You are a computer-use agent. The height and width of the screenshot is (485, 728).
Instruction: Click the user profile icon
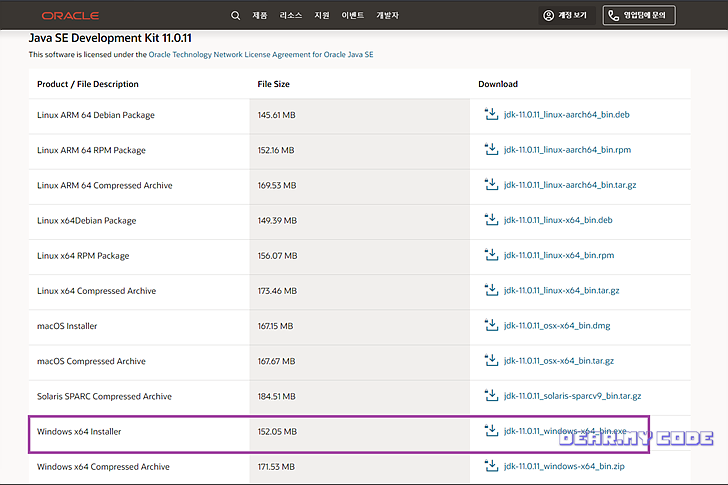pyautogui.click(x=548, y=15)
